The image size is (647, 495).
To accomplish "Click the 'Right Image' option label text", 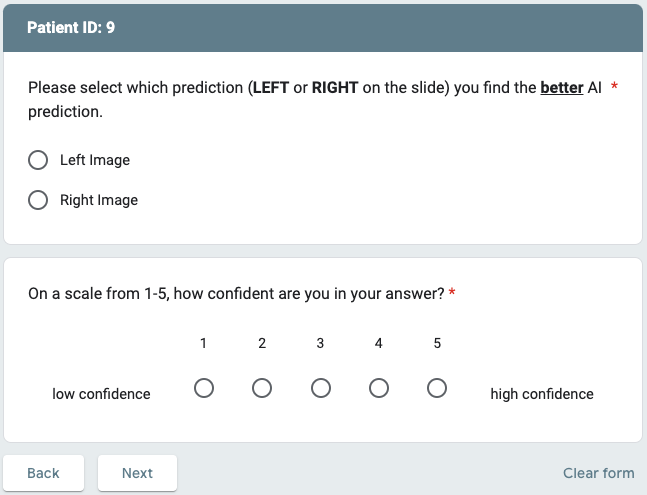I will click(x=99, y=200).
